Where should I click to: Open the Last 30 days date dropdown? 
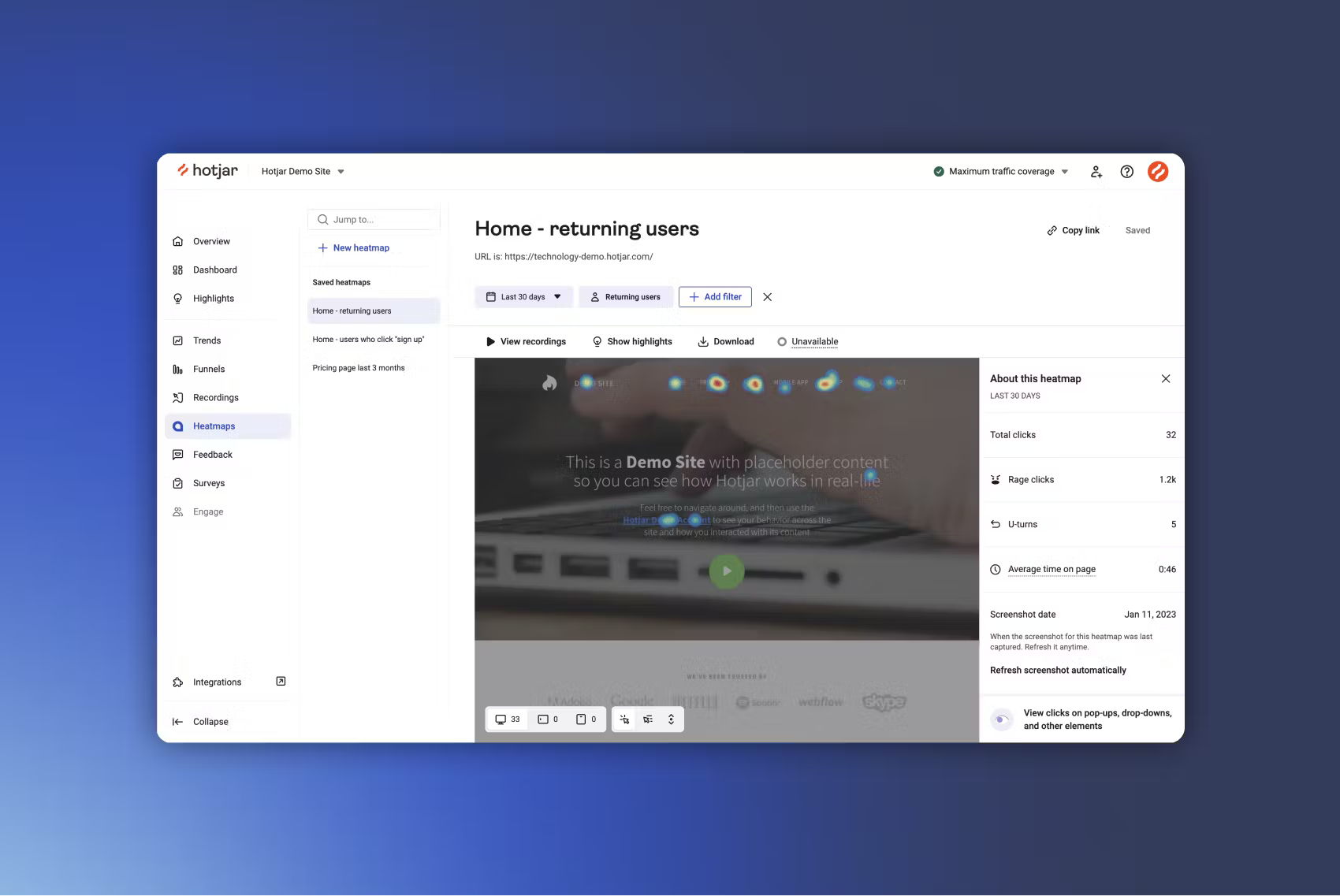pos(524,297)
